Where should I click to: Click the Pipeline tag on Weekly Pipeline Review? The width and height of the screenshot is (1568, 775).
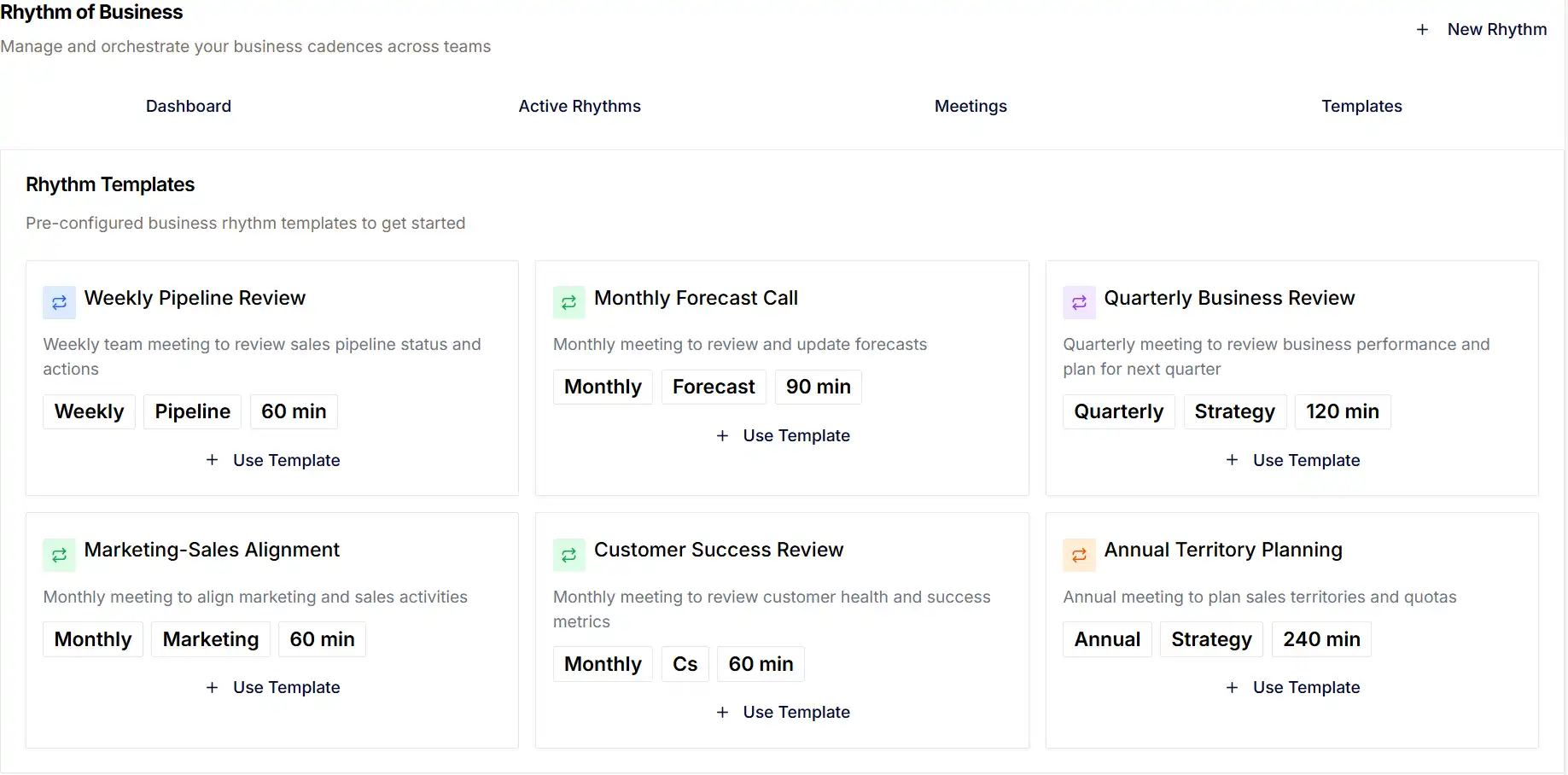point(192,411)
